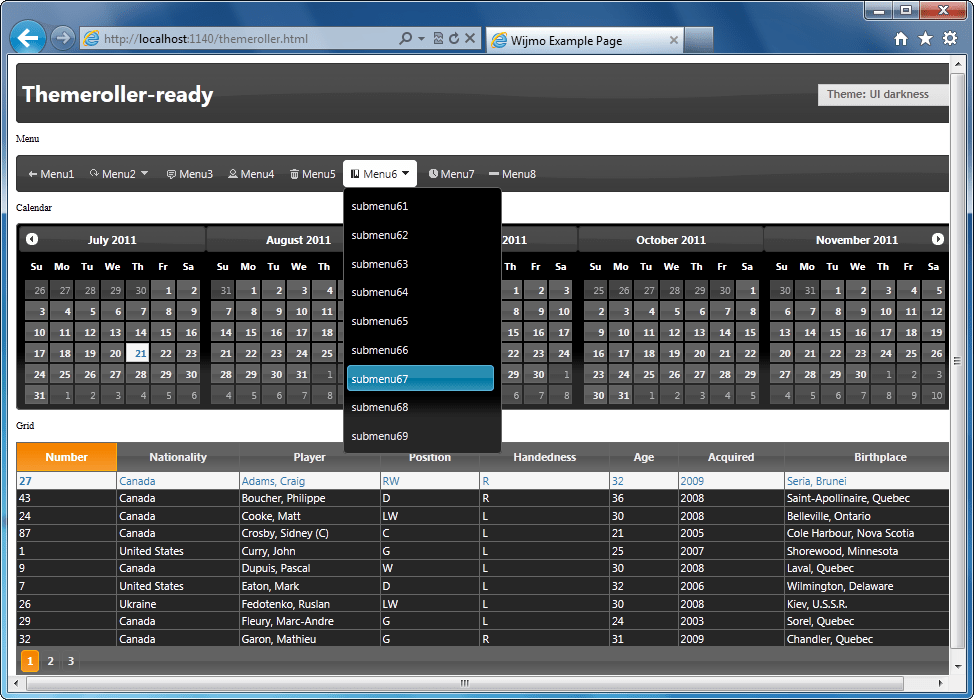Go to next month in calendar
The image size is (974, 700).
[937, 239]
